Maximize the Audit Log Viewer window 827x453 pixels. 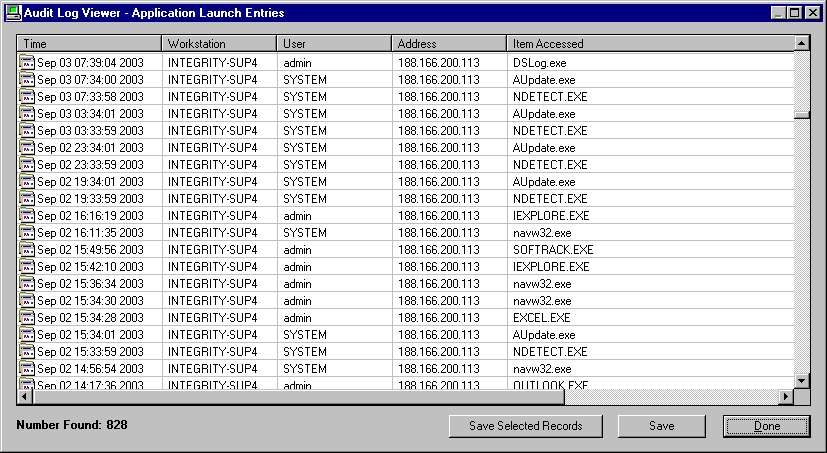pos(794,13)
